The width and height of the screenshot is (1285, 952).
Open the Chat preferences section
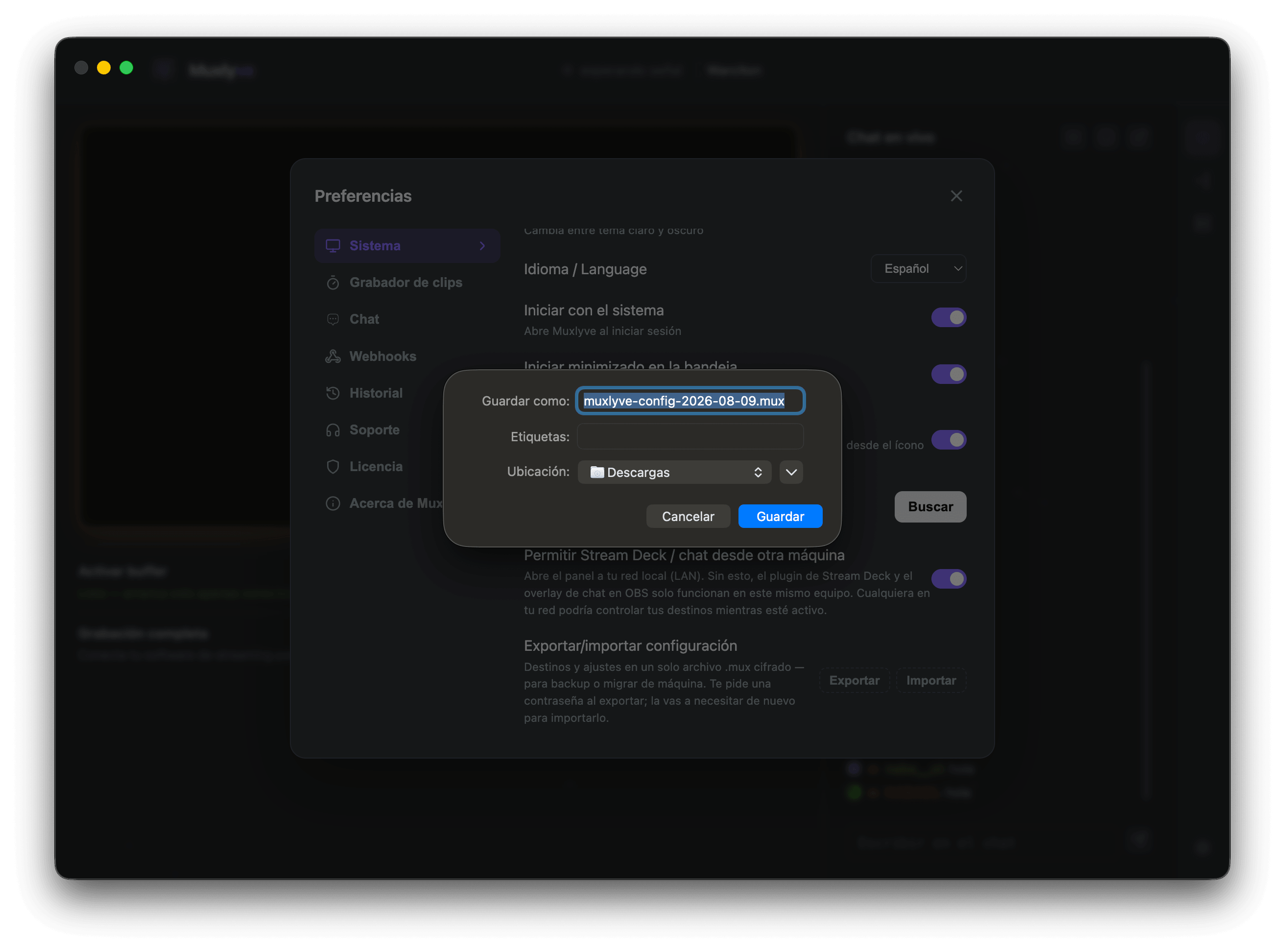(407, 319)
